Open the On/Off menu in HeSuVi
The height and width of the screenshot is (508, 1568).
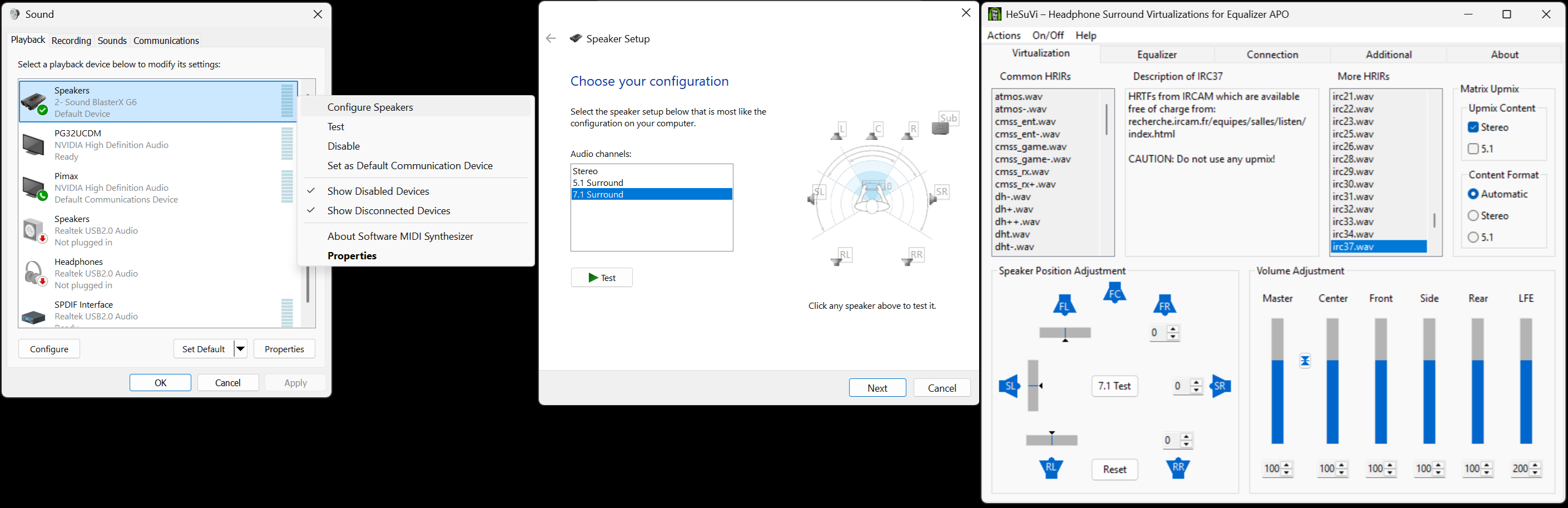(1048, 35)
